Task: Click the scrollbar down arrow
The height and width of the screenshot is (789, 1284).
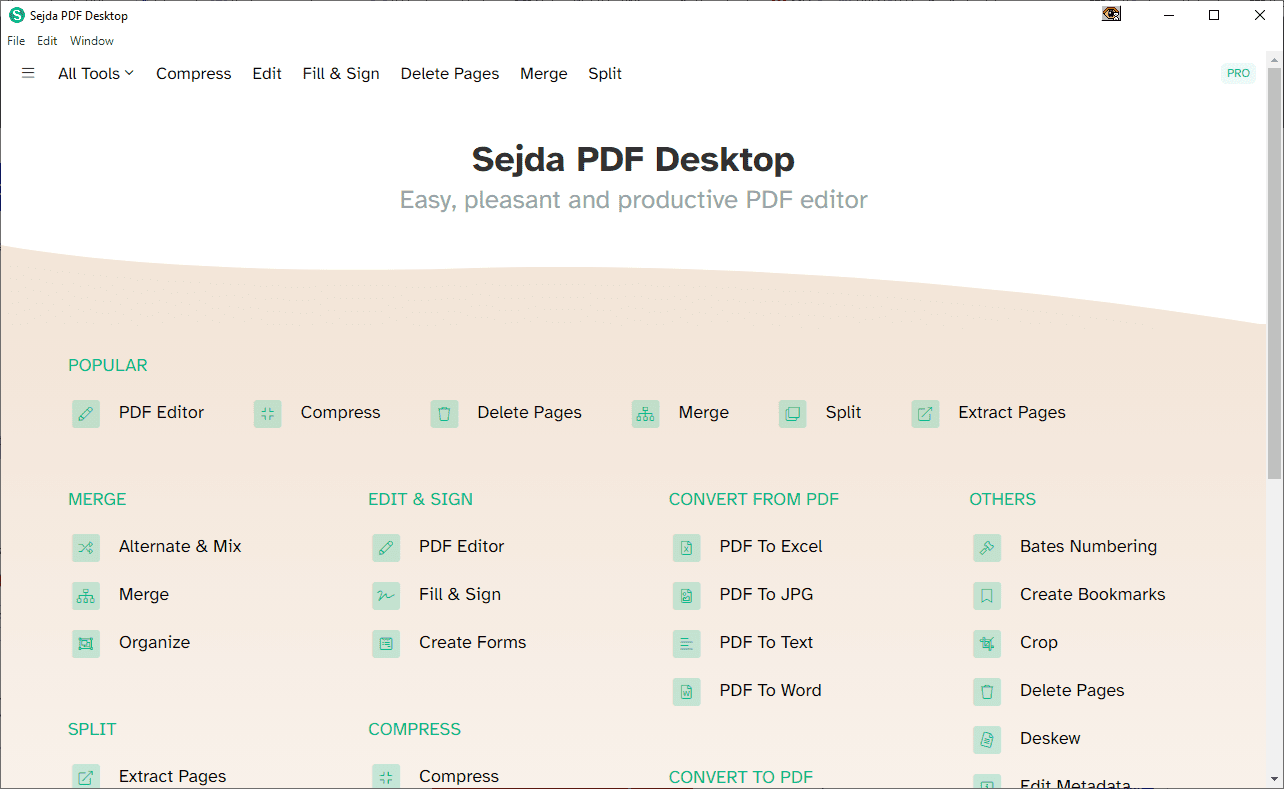Action: click(x=1274, y=779)
